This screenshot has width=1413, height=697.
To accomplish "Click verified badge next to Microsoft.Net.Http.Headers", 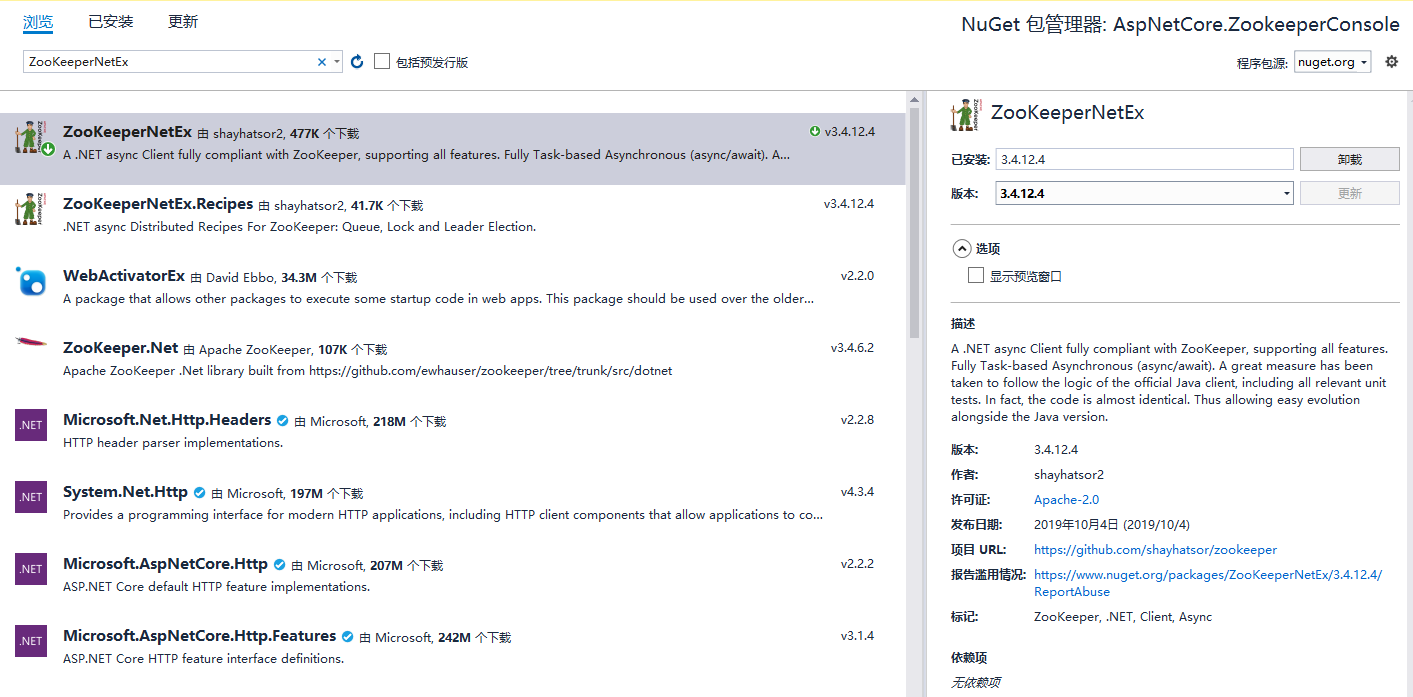I will point(282,421).
